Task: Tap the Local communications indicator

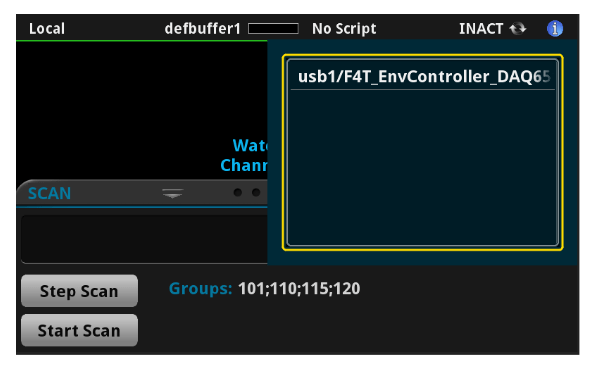Action: point(47,28)
